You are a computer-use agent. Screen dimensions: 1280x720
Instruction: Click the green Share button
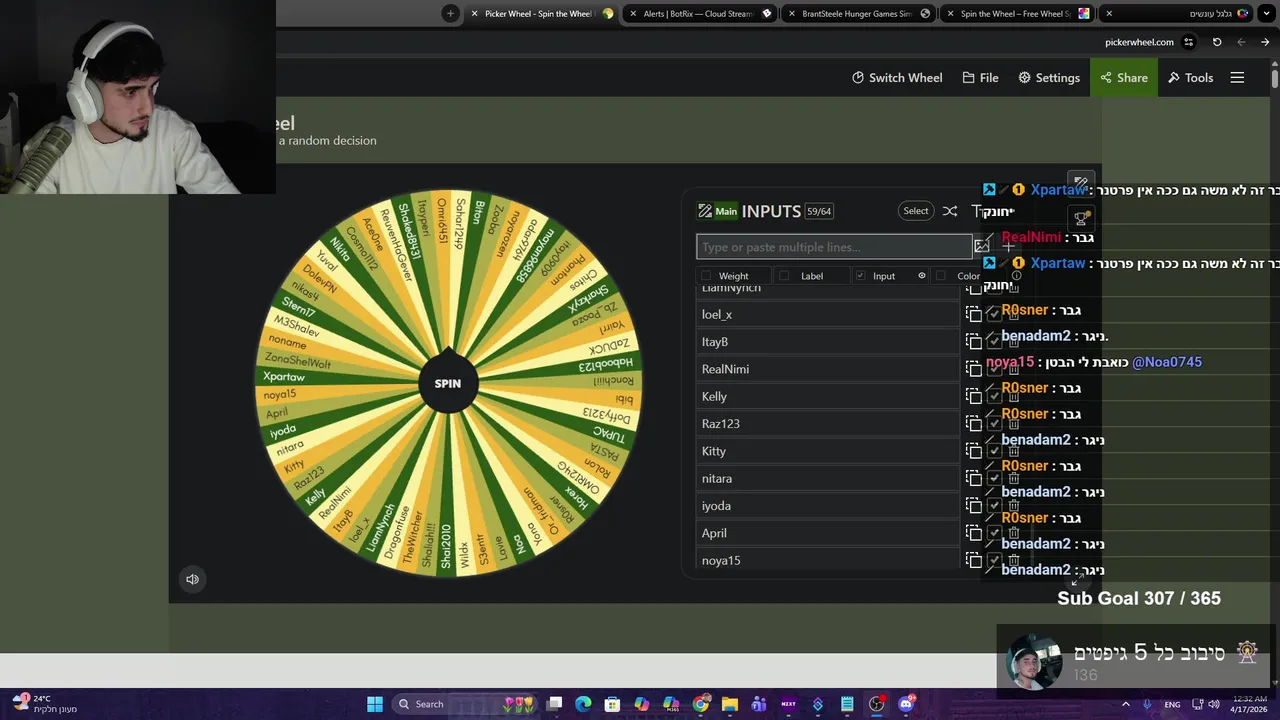pos(1124,78)
